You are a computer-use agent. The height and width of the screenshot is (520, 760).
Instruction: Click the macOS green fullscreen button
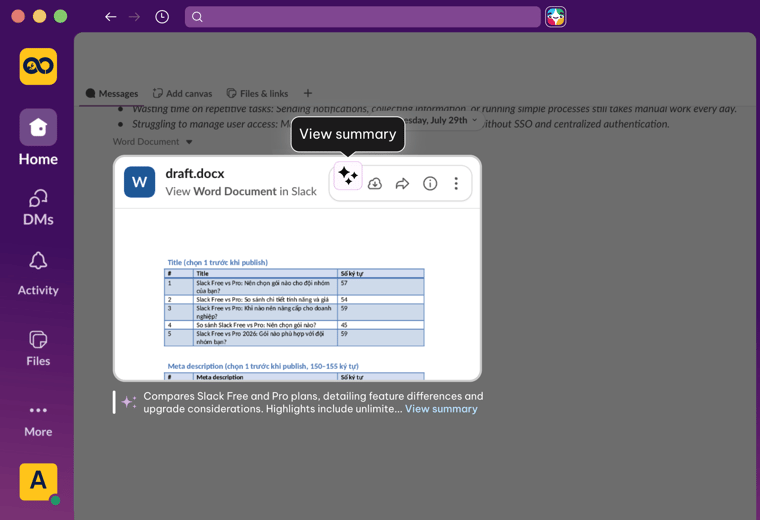pyautogui.click(x=61, y=16)
